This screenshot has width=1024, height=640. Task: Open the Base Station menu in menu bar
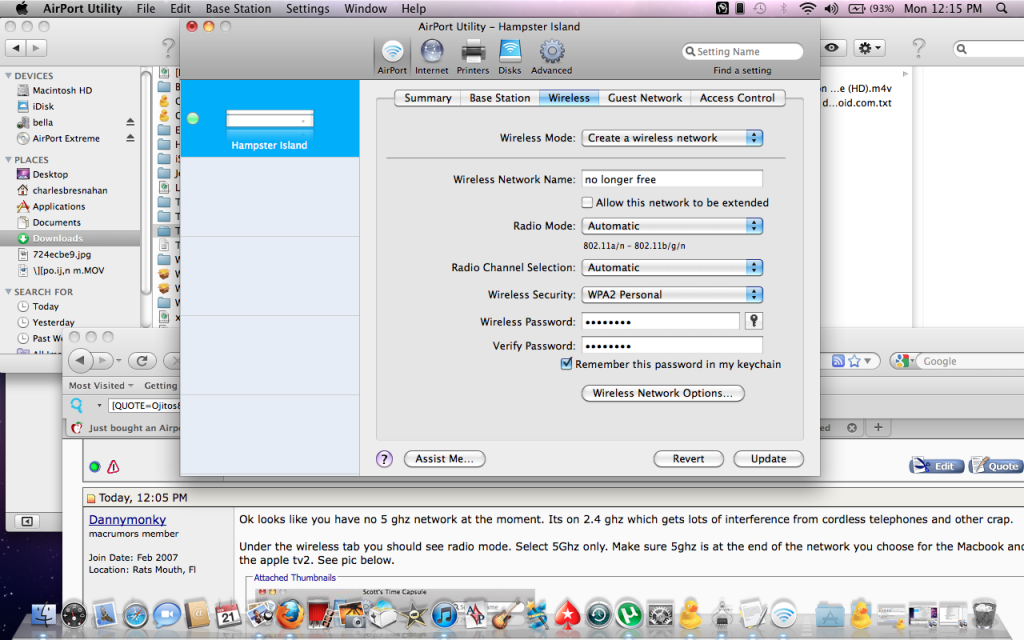tap(238, 8)
